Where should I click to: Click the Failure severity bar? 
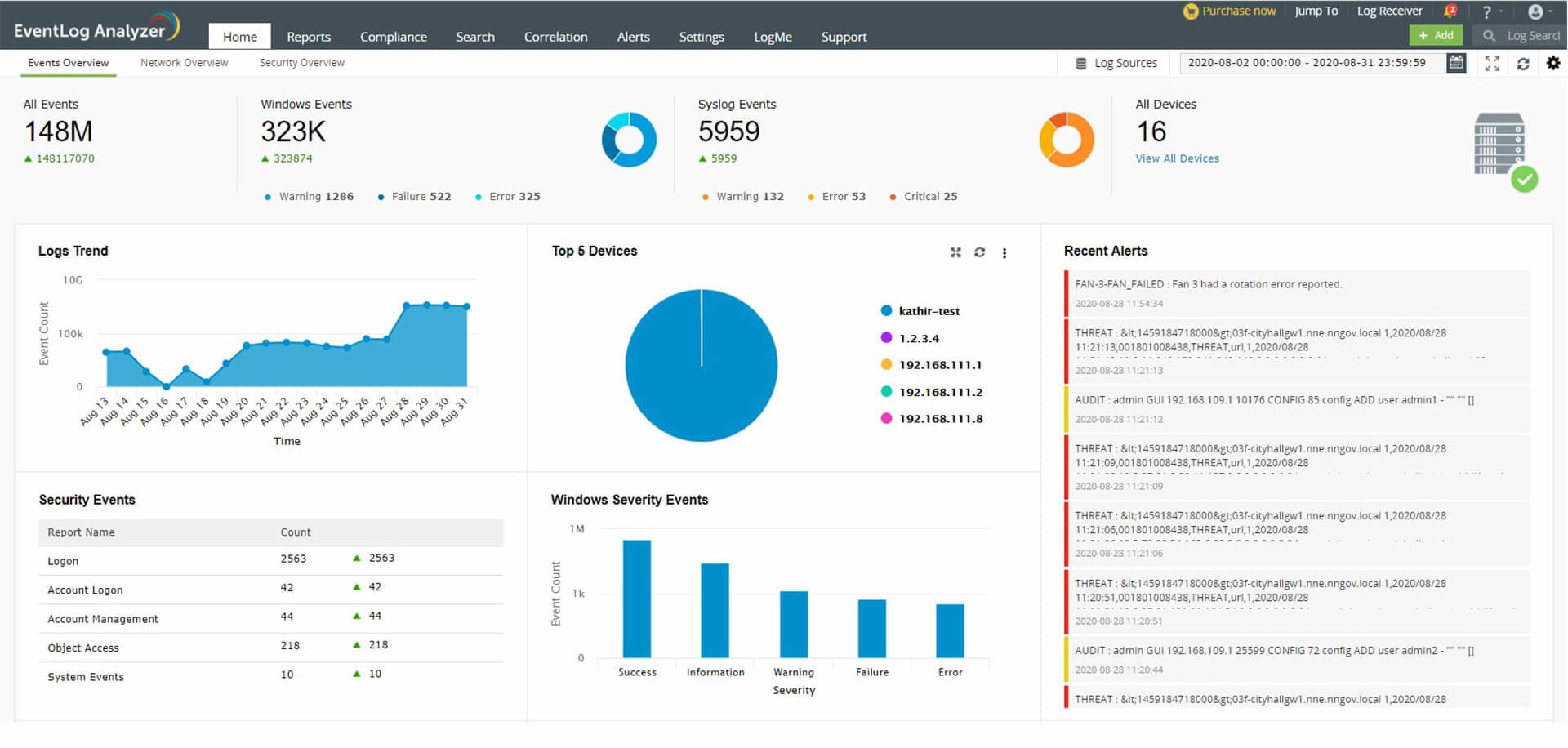(x=872, y=629)
